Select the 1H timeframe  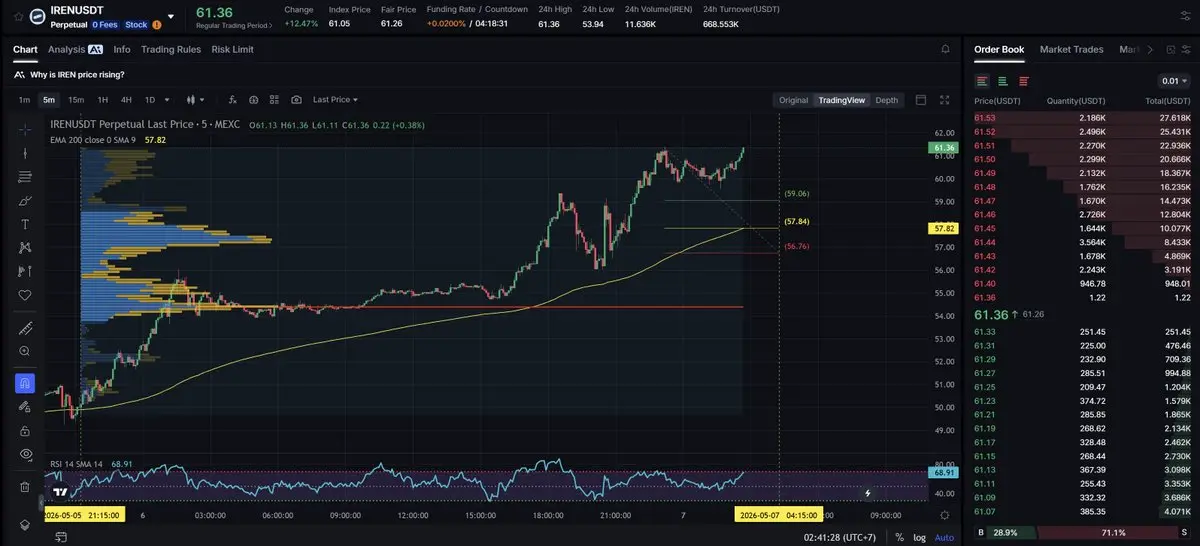tap(102, 100)
